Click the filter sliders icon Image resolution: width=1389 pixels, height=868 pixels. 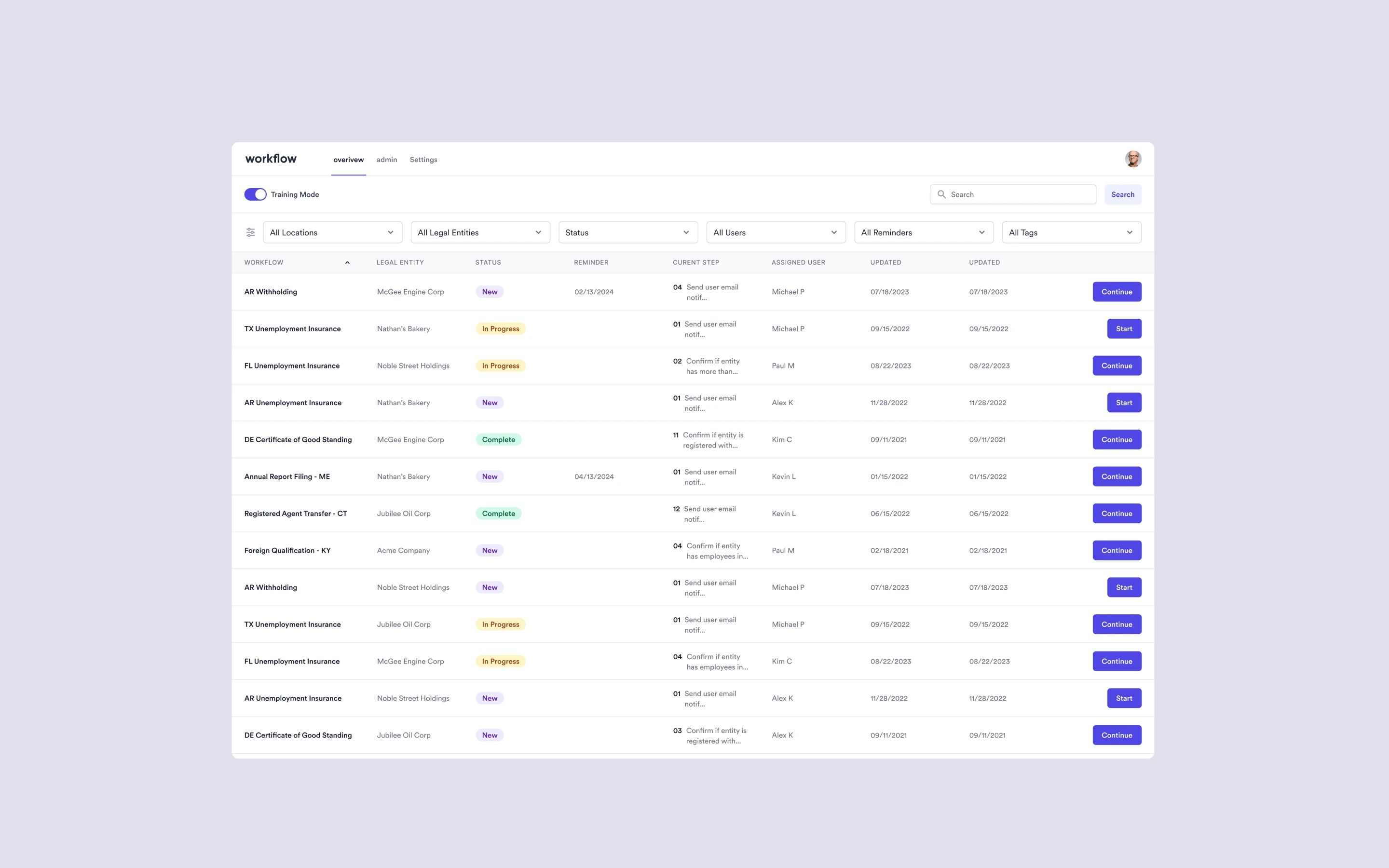250,232
